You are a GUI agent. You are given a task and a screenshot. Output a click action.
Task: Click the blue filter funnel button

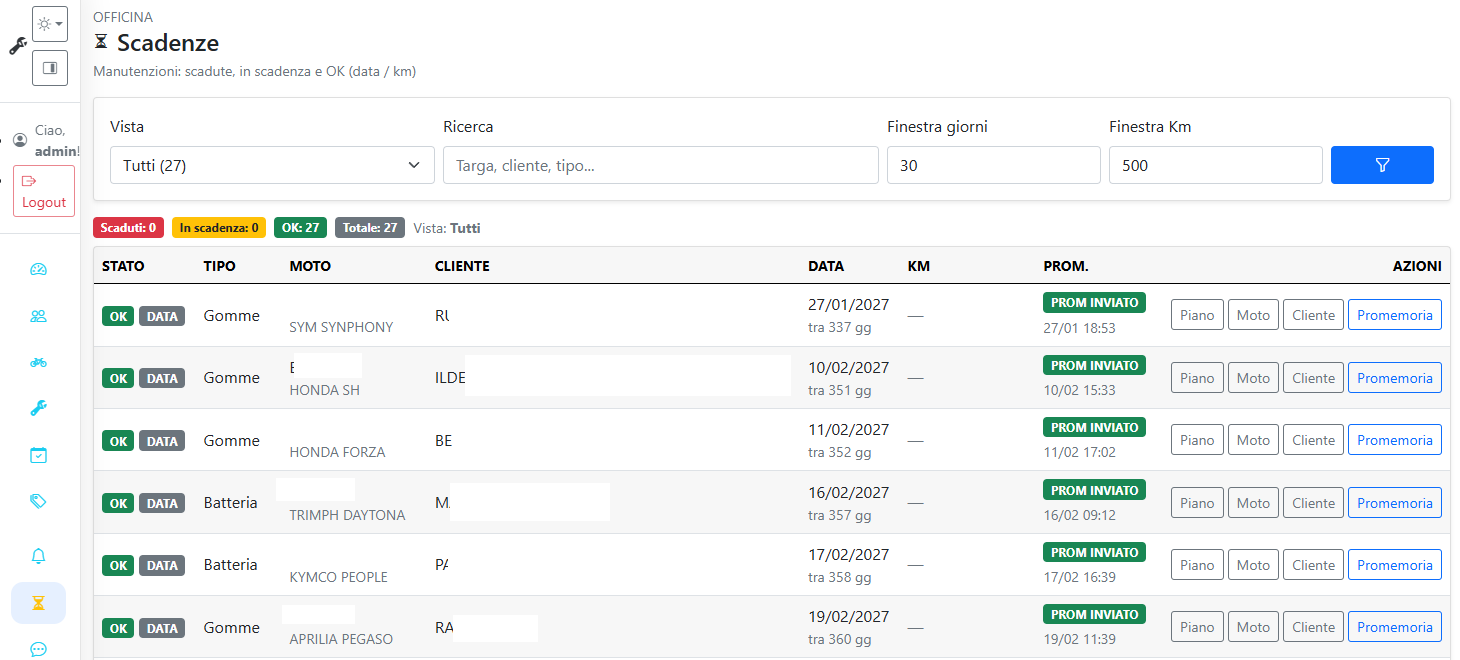[1382, 165]
